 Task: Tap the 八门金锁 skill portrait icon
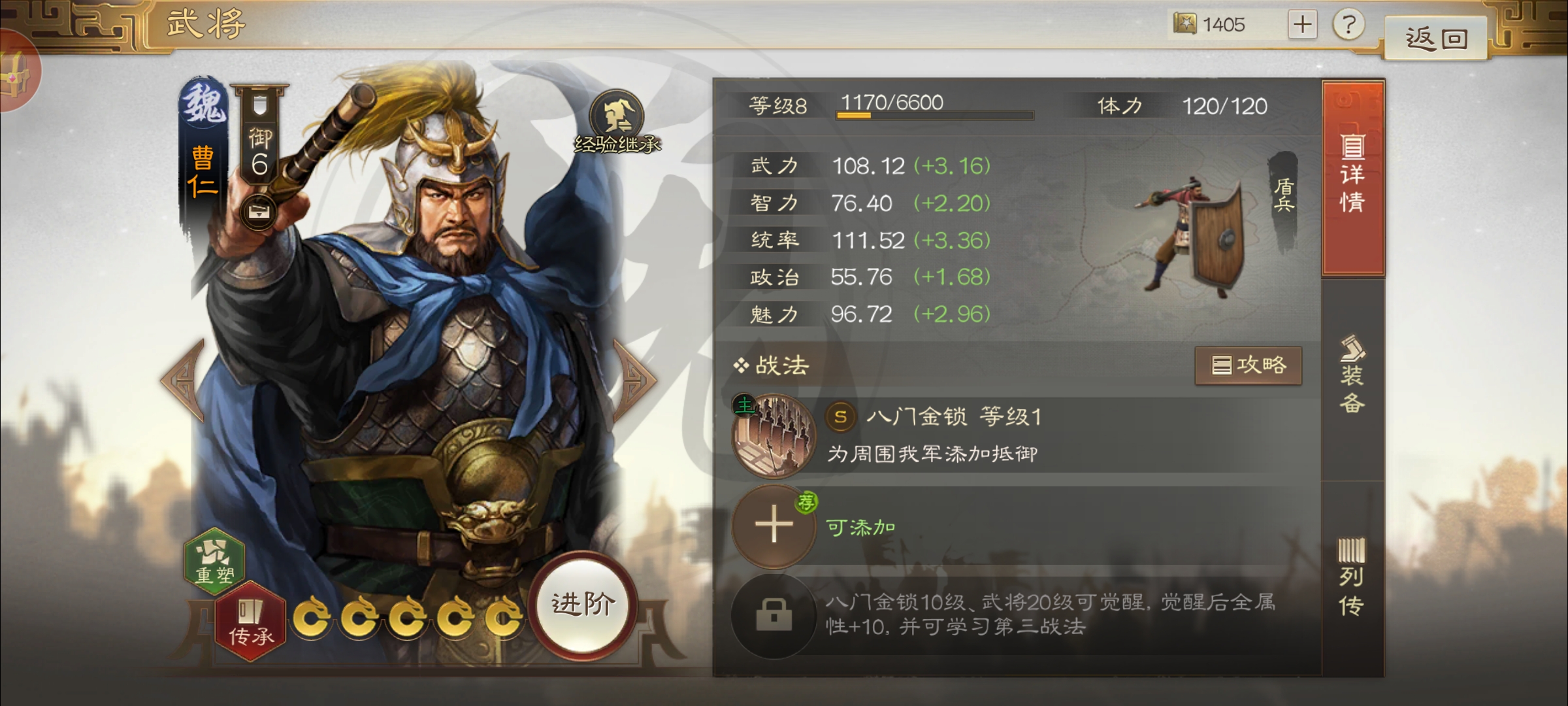pyautogui.click(x=774, y=436)
